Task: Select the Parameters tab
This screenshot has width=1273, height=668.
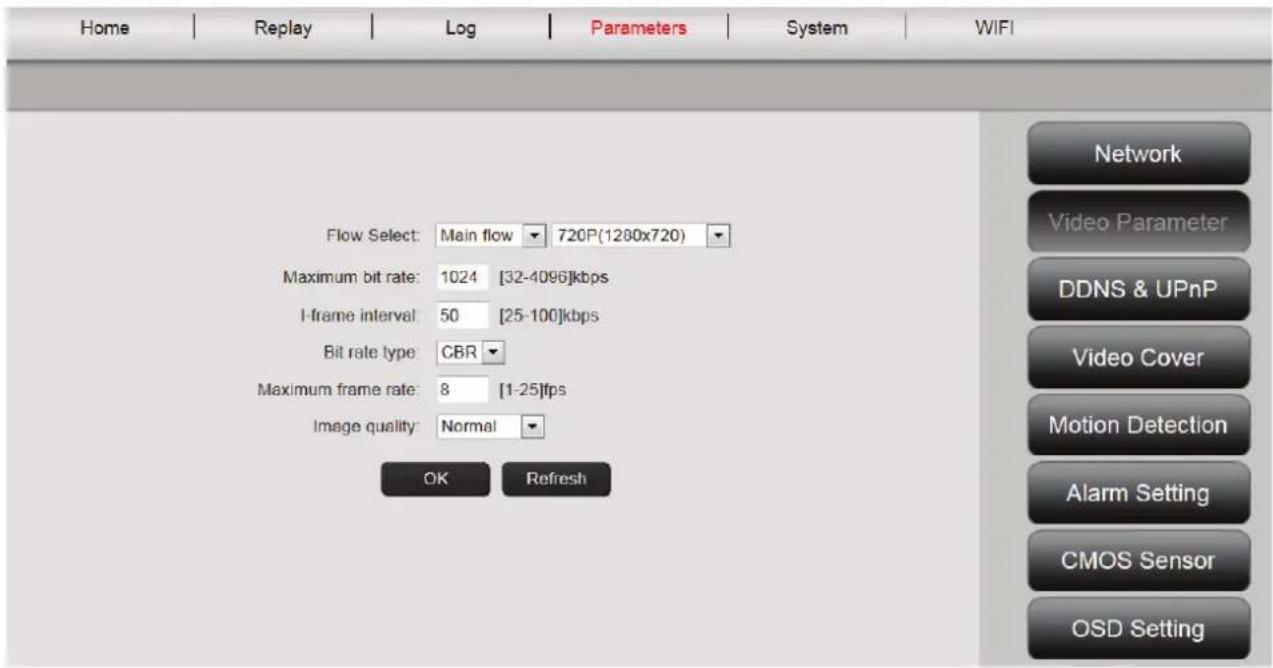Action: [638, 28]
